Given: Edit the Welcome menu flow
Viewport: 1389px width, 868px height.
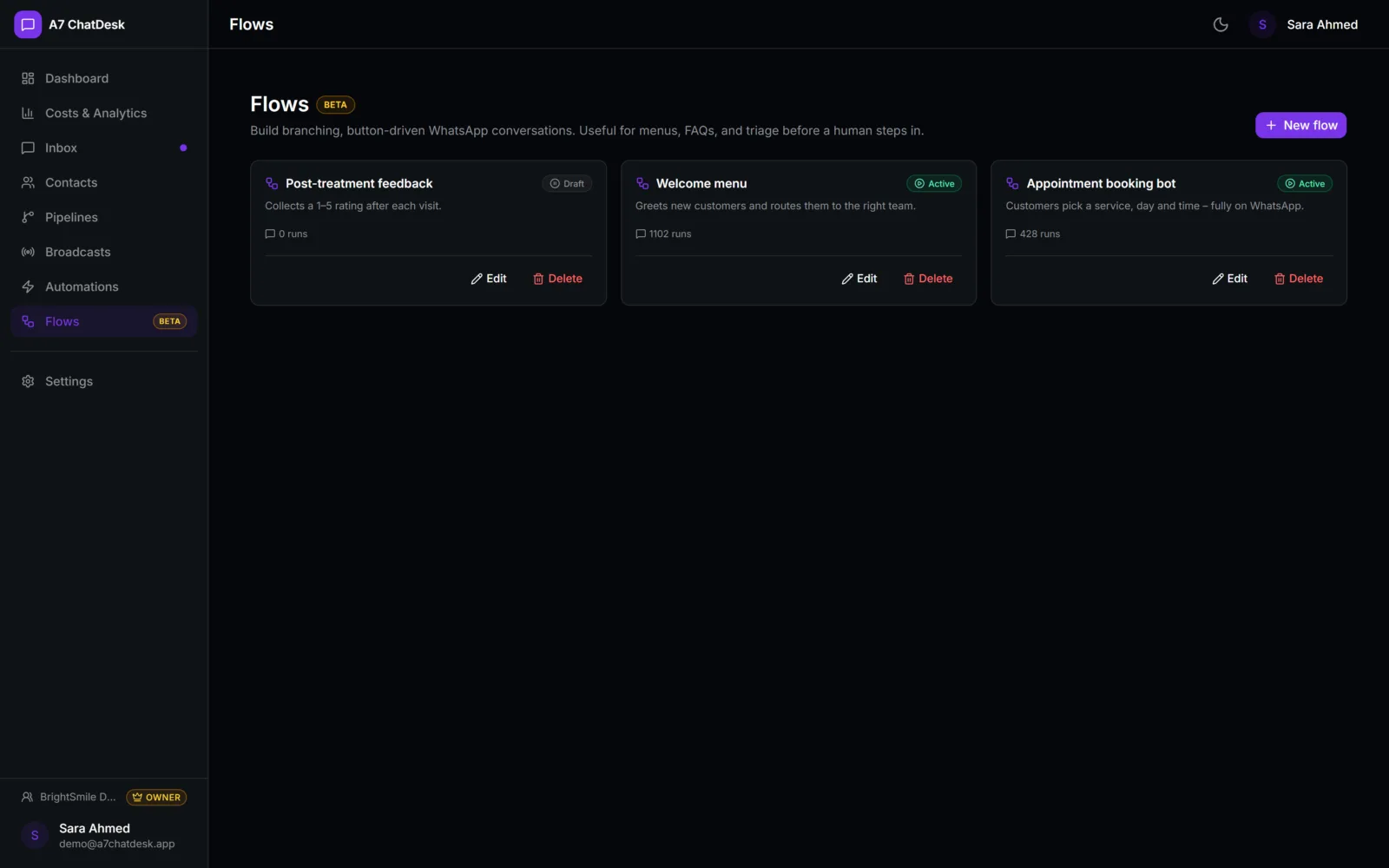Looking at the screenshot, I should tap(859, 279).
